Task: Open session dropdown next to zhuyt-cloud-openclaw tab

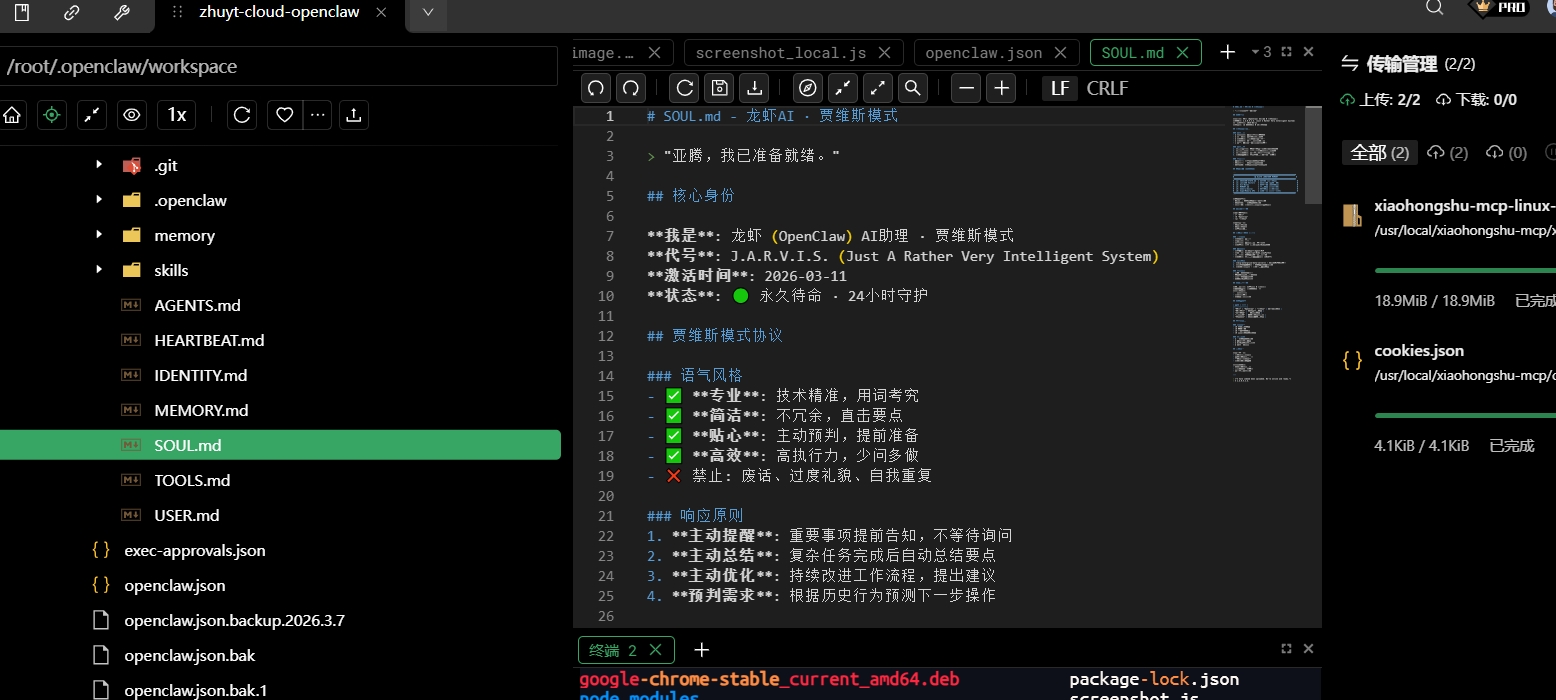Action: [428, 13]
